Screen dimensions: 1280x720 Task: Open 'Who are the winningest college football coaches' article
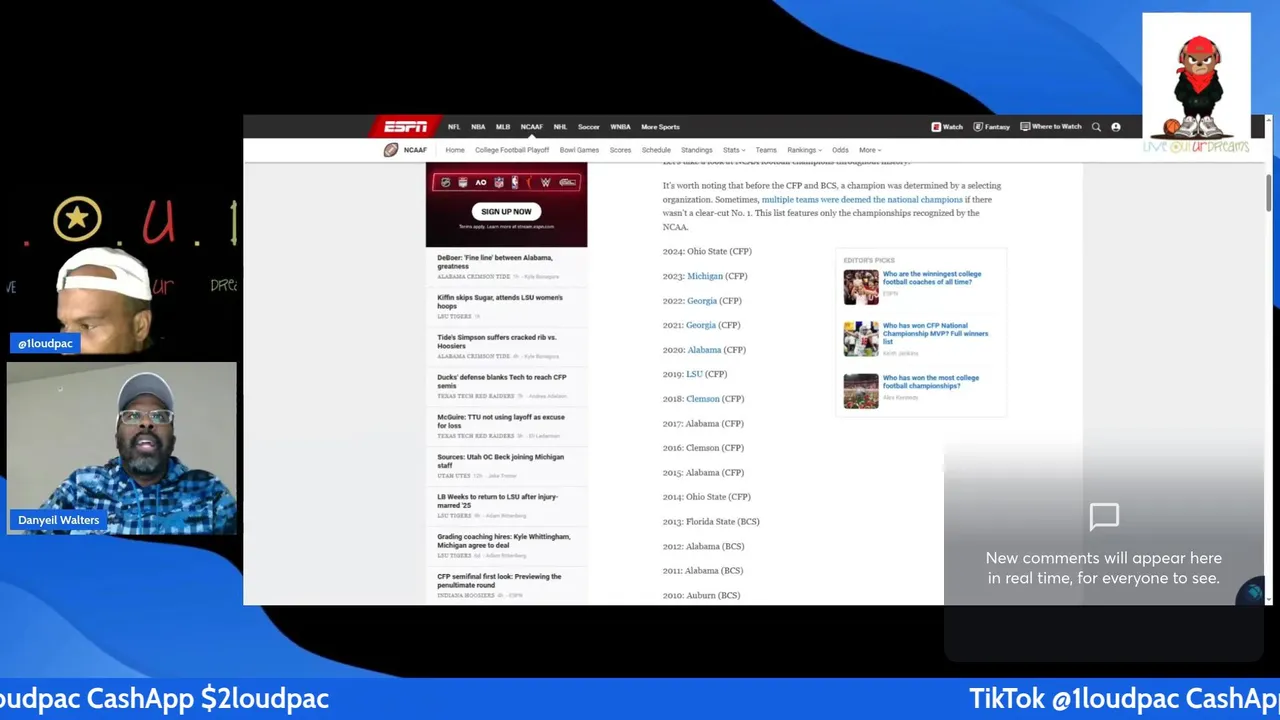pyautogui.click(x=932, y=278)
